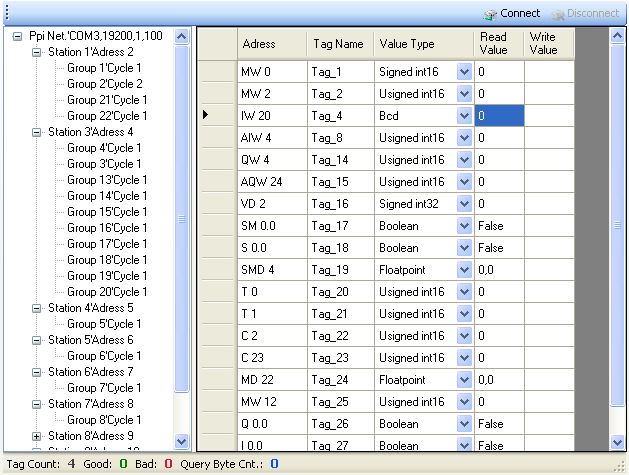
Task: Collapse Station 1'Adress 2 tree node
Action: 37,52
